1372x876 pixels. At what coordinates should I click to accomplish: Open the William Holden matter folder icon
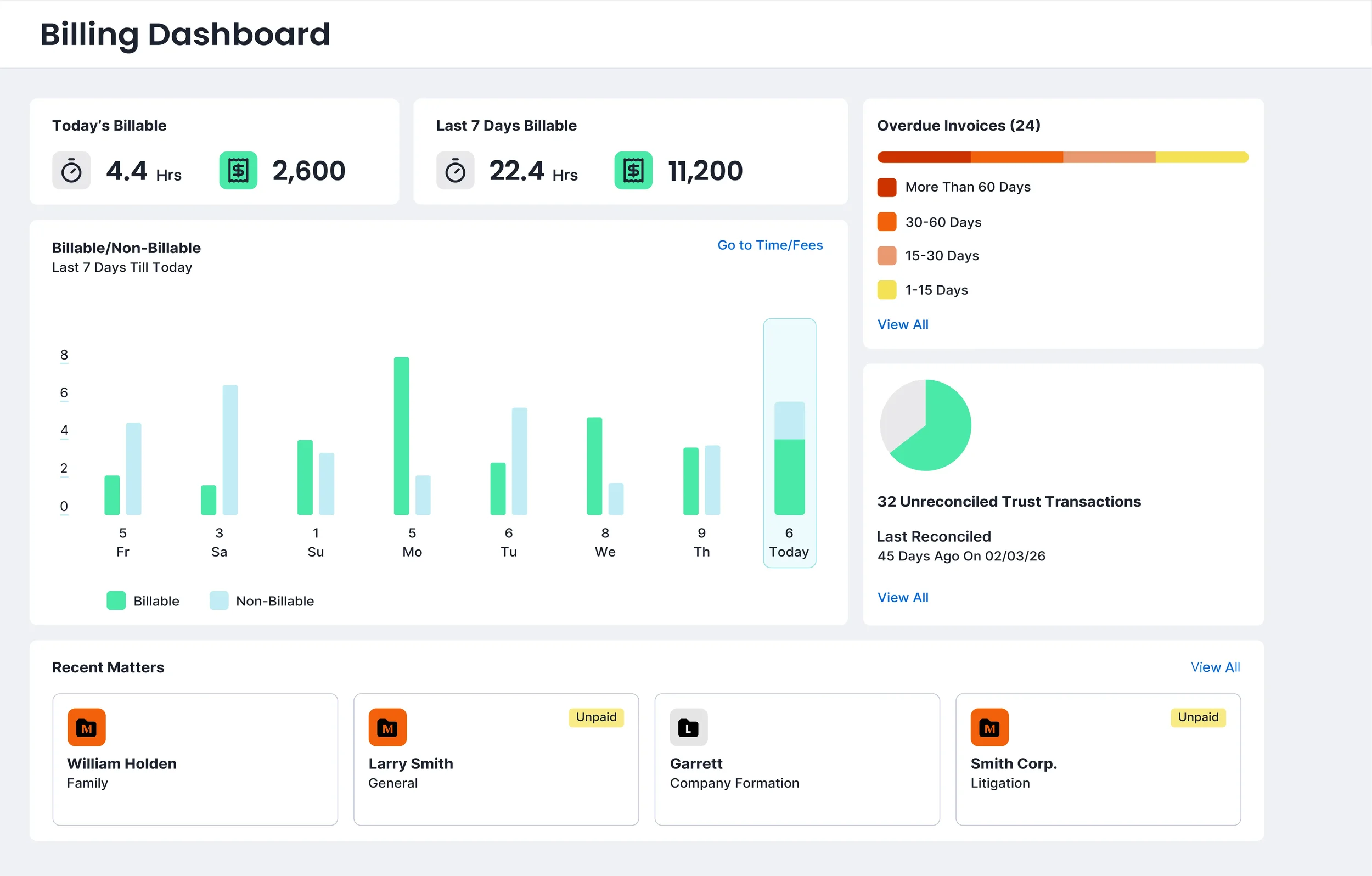86,727
